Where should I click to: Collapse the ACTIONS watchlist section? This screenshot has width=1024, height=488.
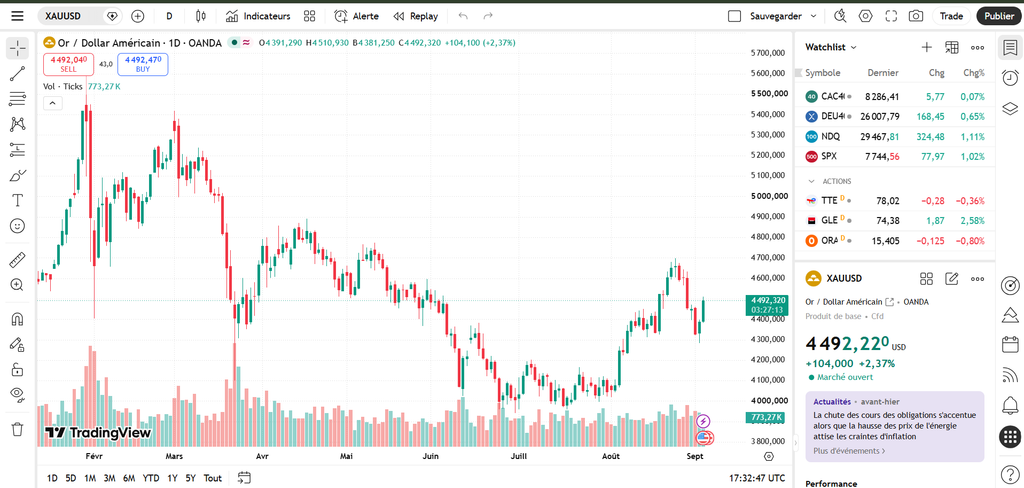pos(812,181)
